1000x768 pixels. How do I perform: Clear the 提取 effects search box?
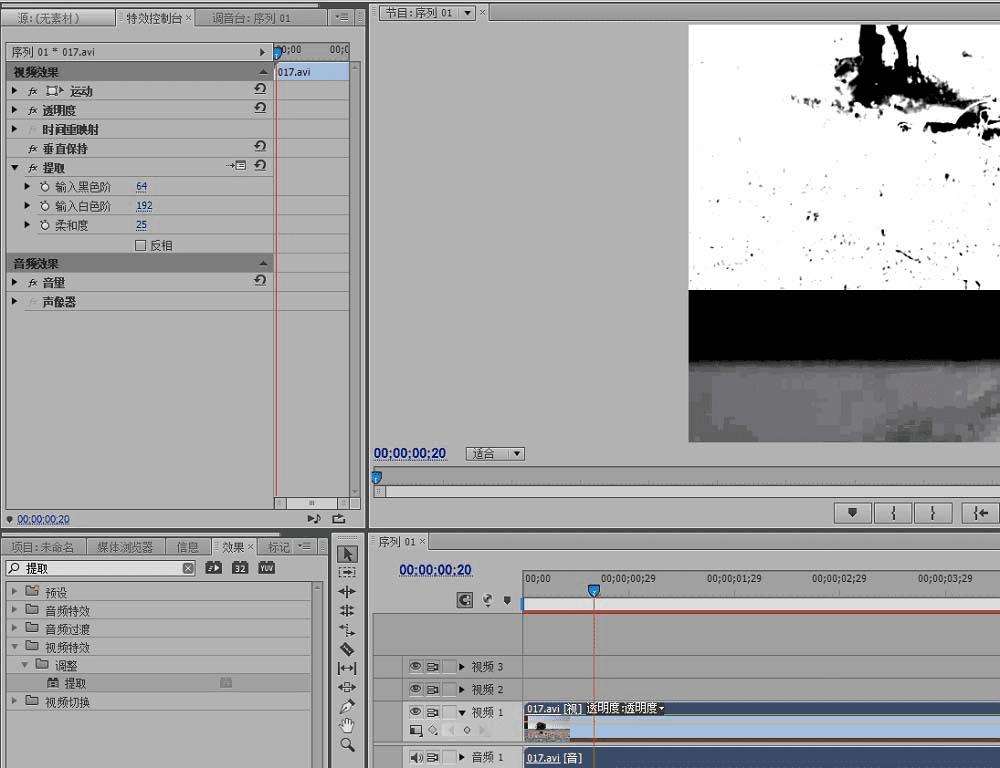point(188,568)
